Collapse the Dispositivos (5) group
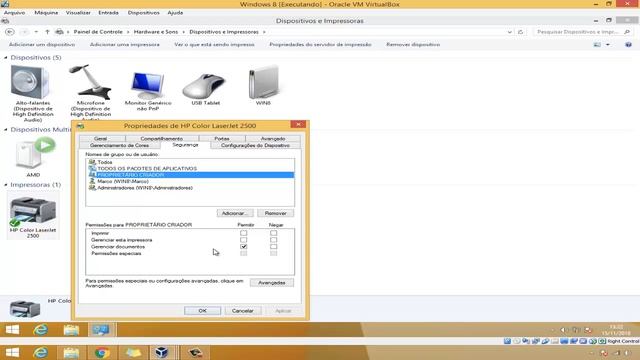Screen dimensions: 640x360 [x=6, y=58]
